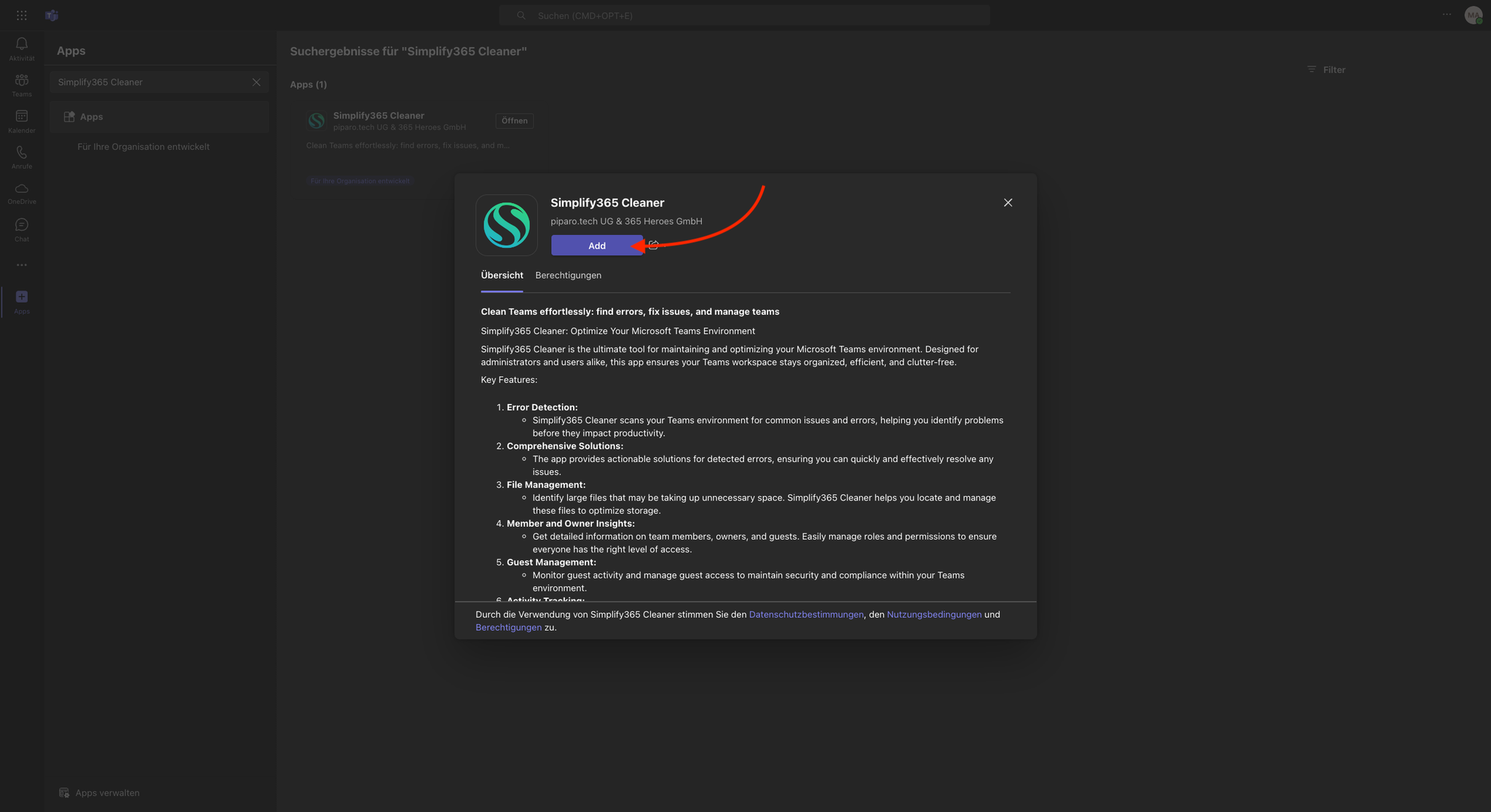Switch to the Berechtigungen tab
The height and width of the screenshot is (812, 1491).
pyautogui.click(x=568, y=275)
